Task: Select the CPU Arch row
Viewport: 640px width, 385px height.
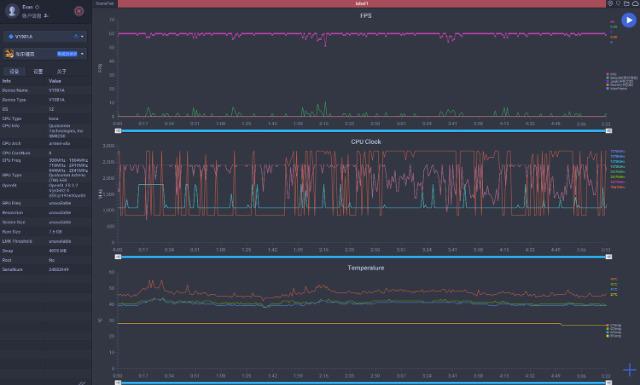Action: tap(45, 143)
